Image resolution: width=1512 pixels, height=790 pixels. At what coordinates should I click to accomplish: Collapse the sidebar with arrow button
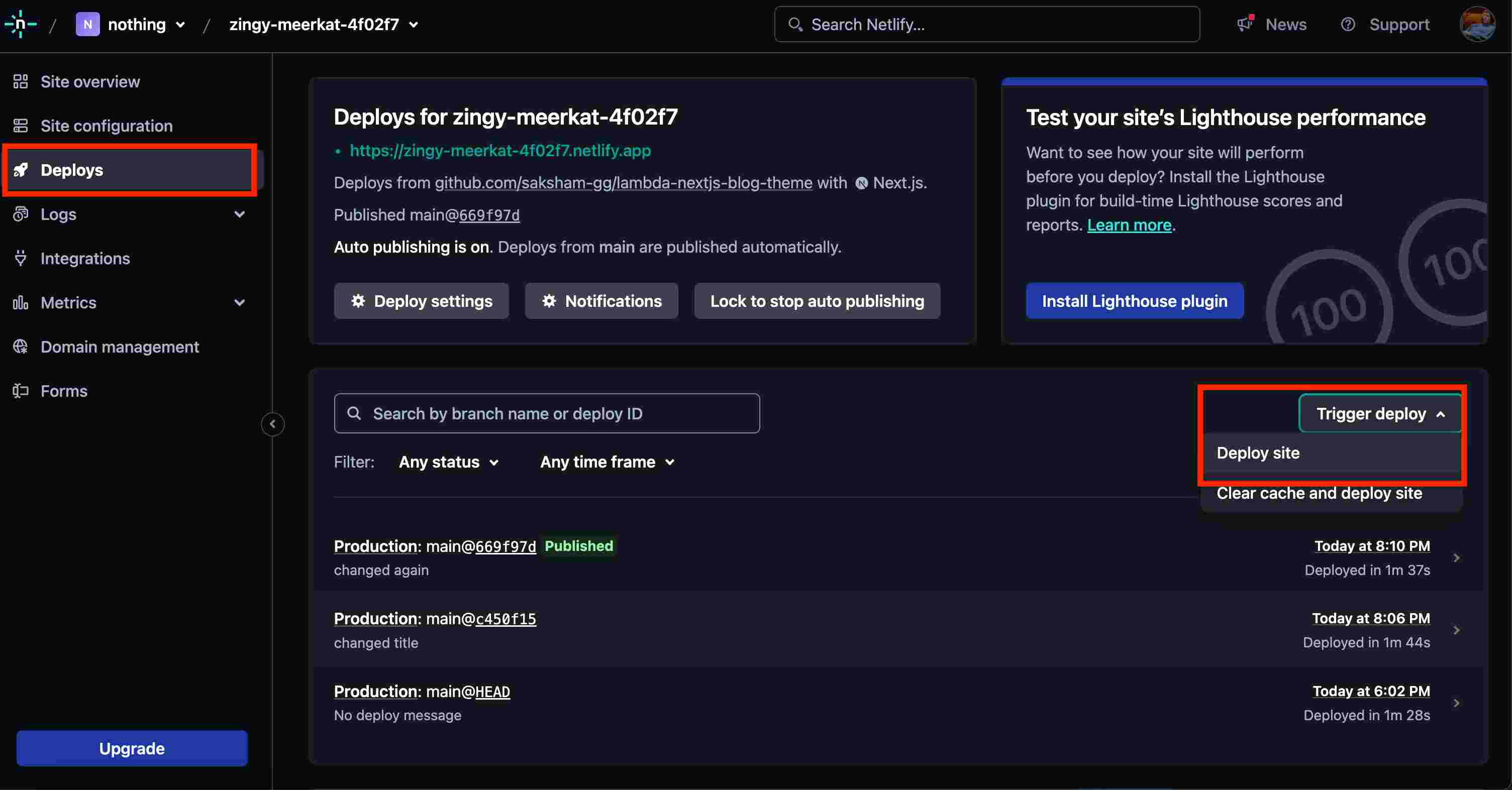273,424
